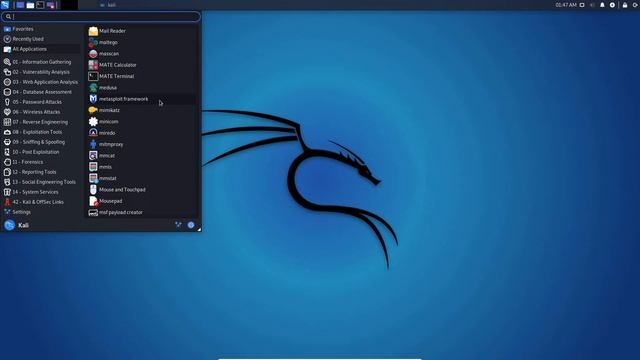Launch mitmproxy from the app list
Screen dimensions: 640x360
[142, 144]
